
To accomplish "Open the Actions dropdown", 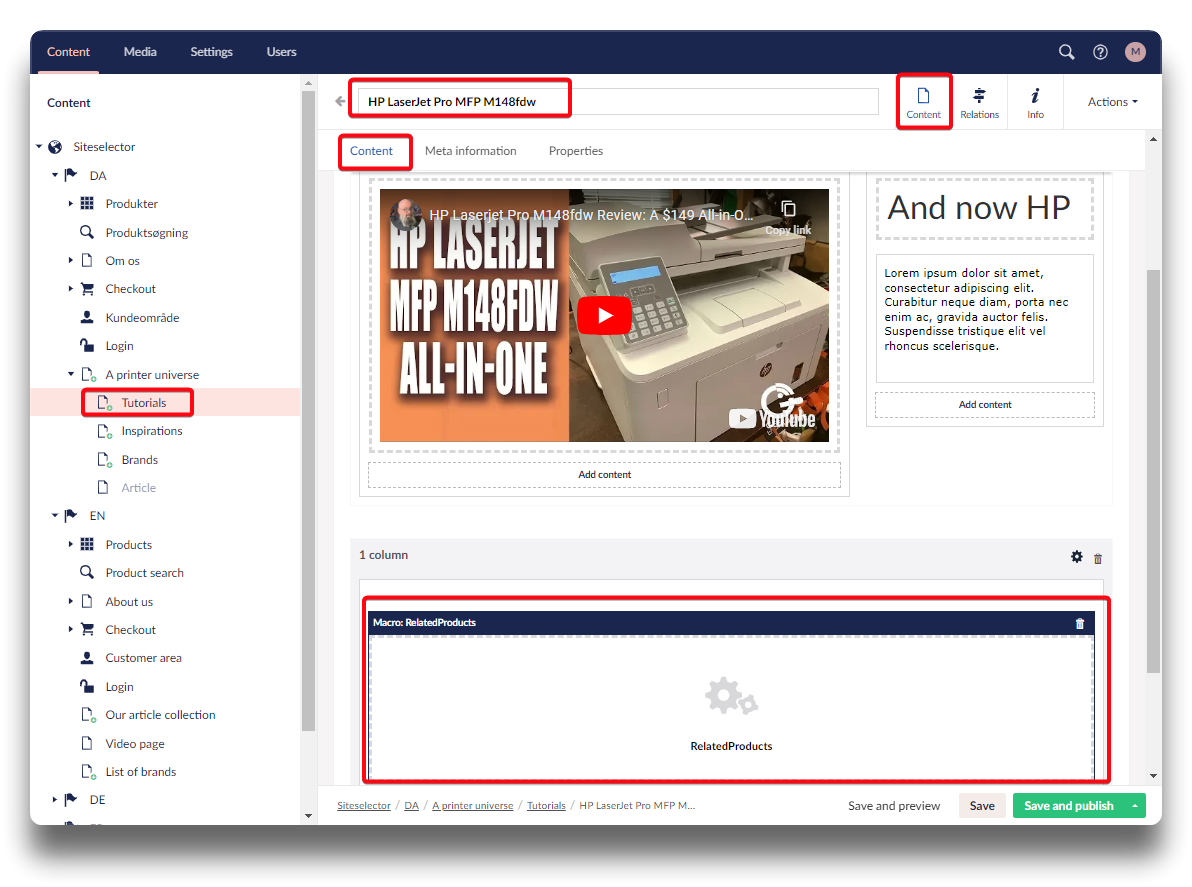I will pyautogui.click(x=1112, y=102).
